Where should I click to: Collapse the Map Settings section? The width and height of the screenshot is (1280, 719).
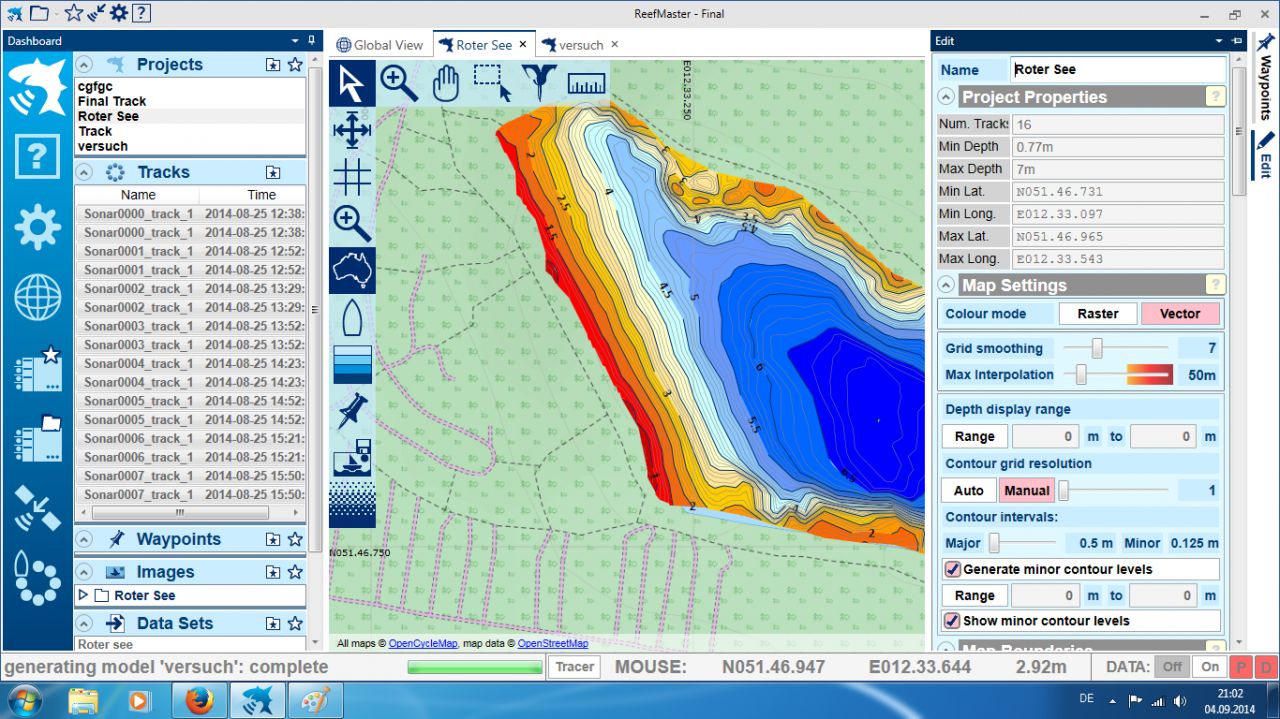point(946,286)
